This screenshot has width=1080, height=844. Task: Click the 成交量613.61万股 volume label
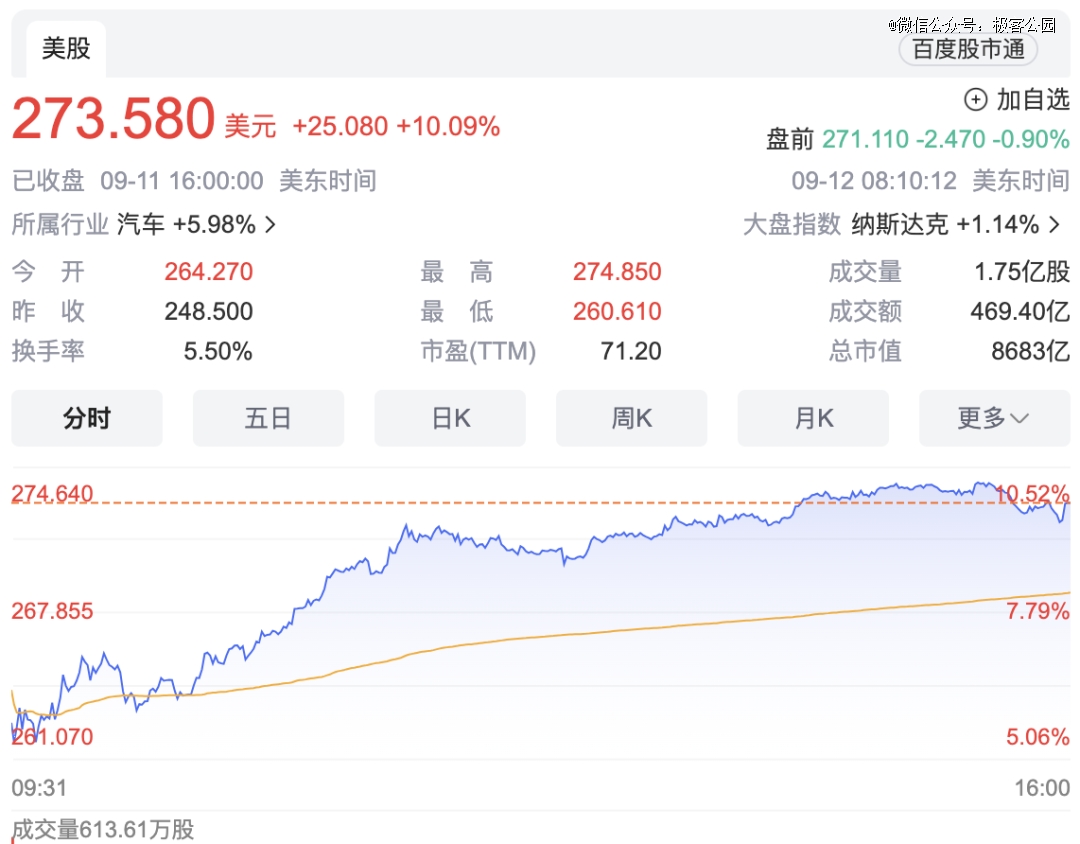(103, 830)
